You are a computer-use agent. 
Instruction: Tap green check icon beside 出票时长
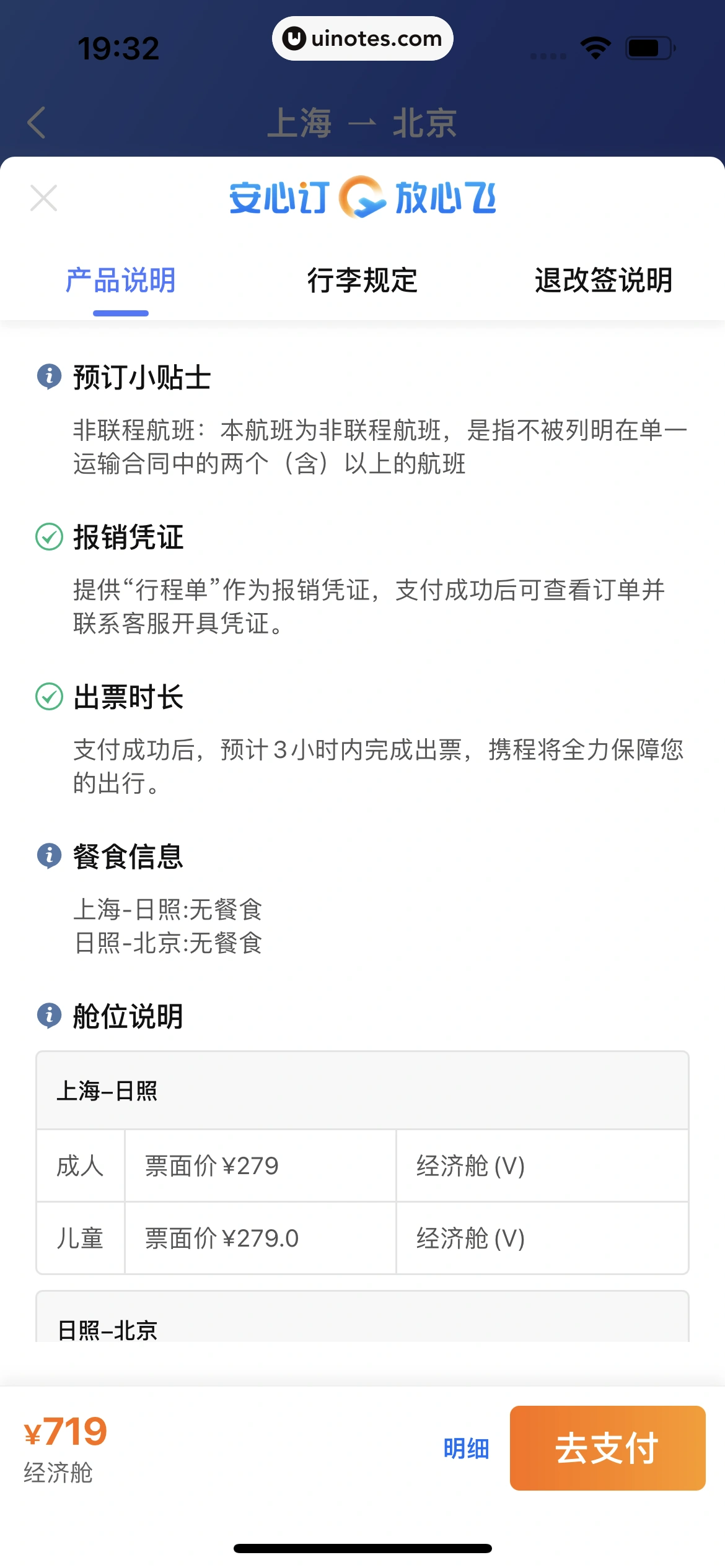[x=49, y=697]
